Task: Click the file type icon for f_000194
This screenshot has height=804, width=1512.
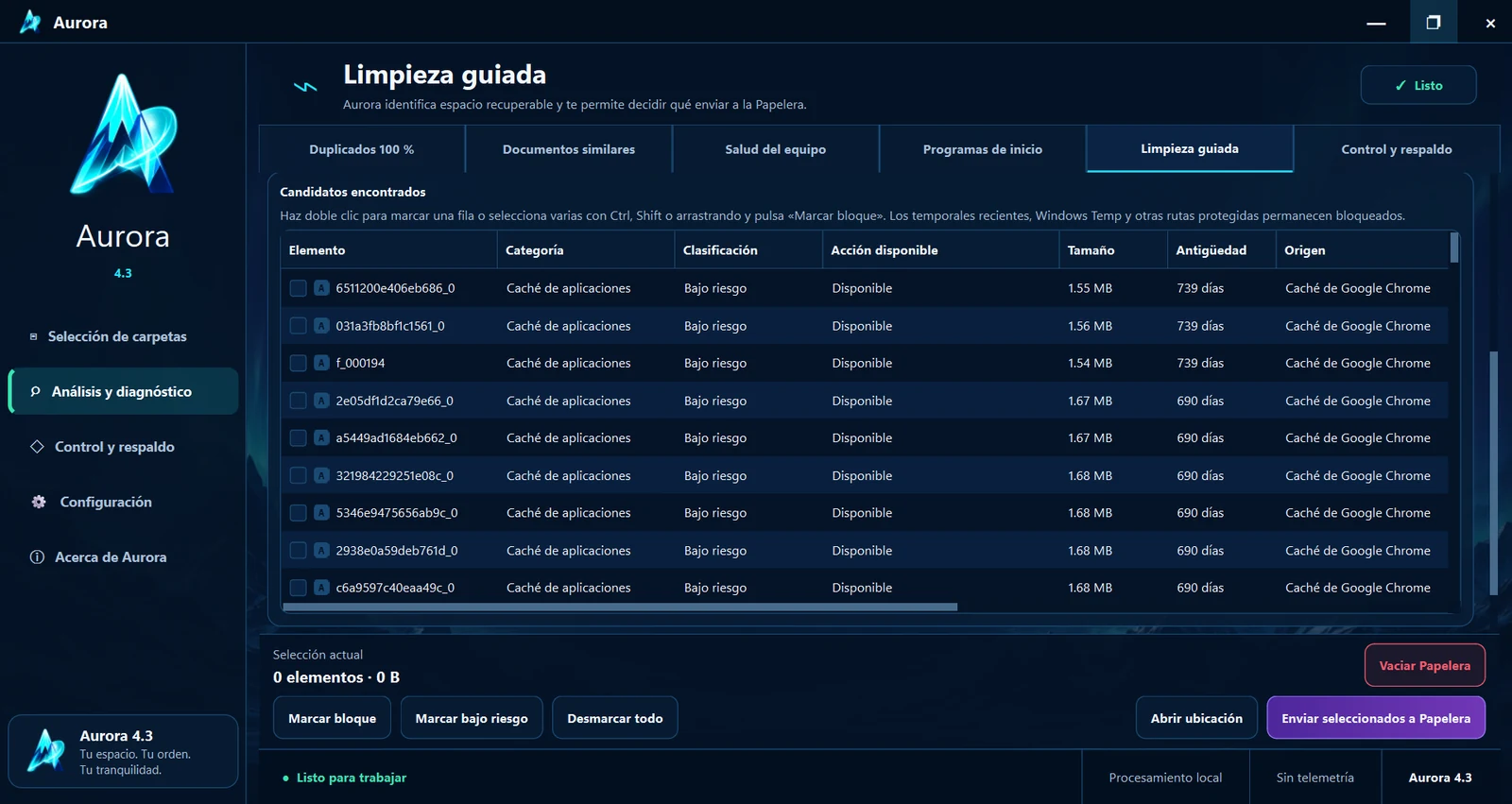Action: pyautogui.click(x=321, y=363)
